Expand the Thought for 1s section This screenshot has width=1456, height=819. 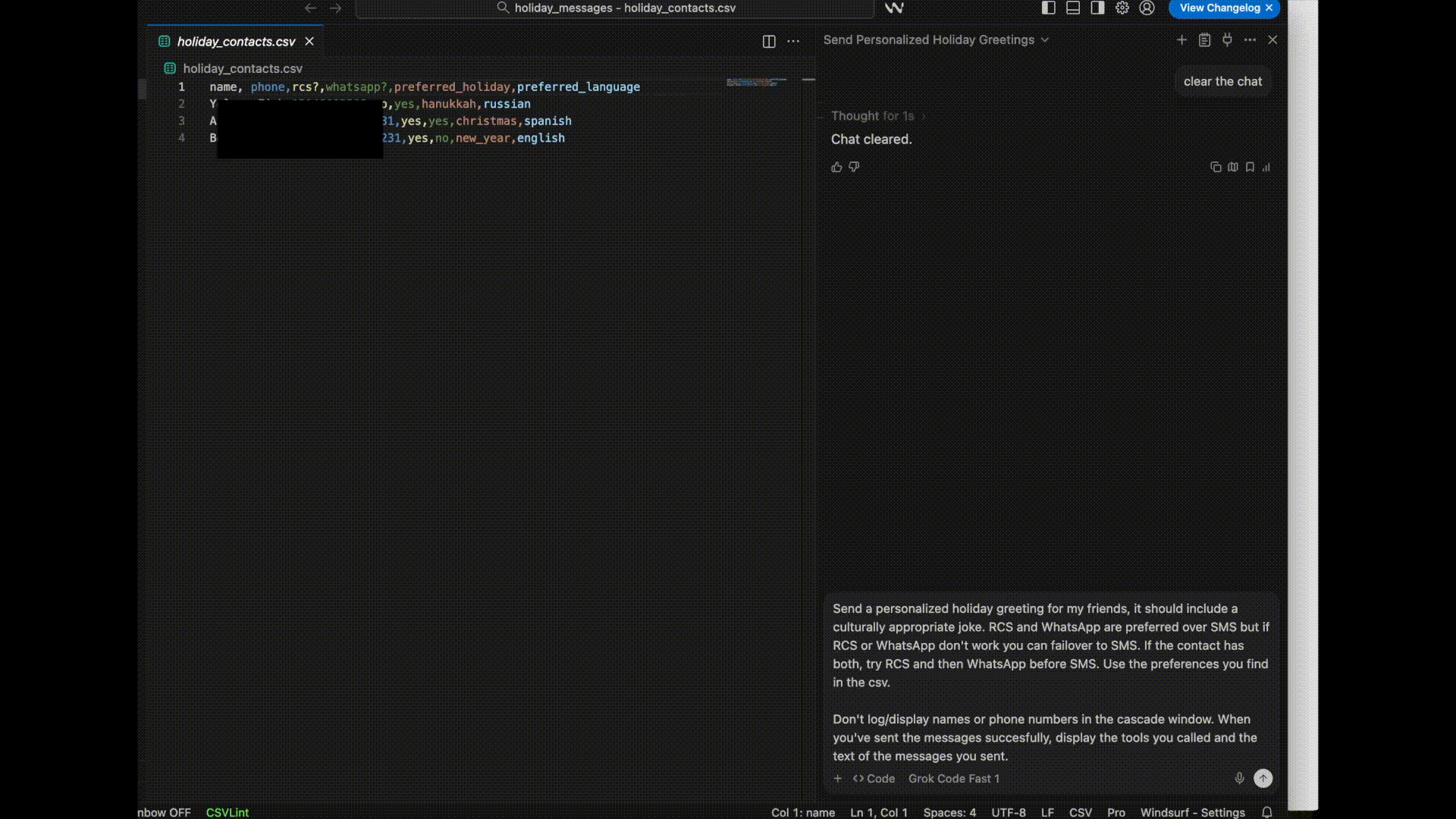click(872, 116)
